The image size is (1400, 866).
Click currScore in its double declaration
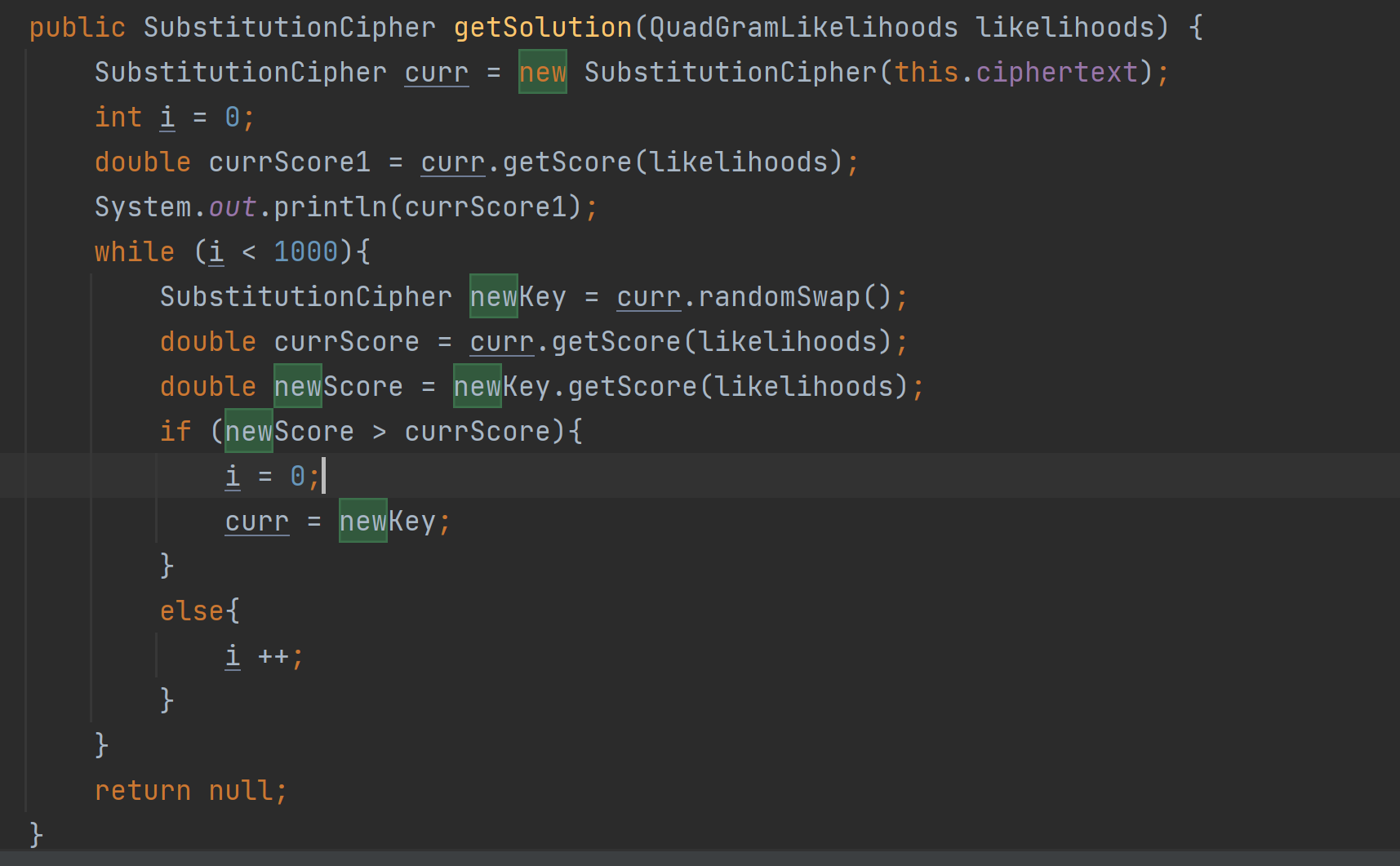click(x=346, y=342)
